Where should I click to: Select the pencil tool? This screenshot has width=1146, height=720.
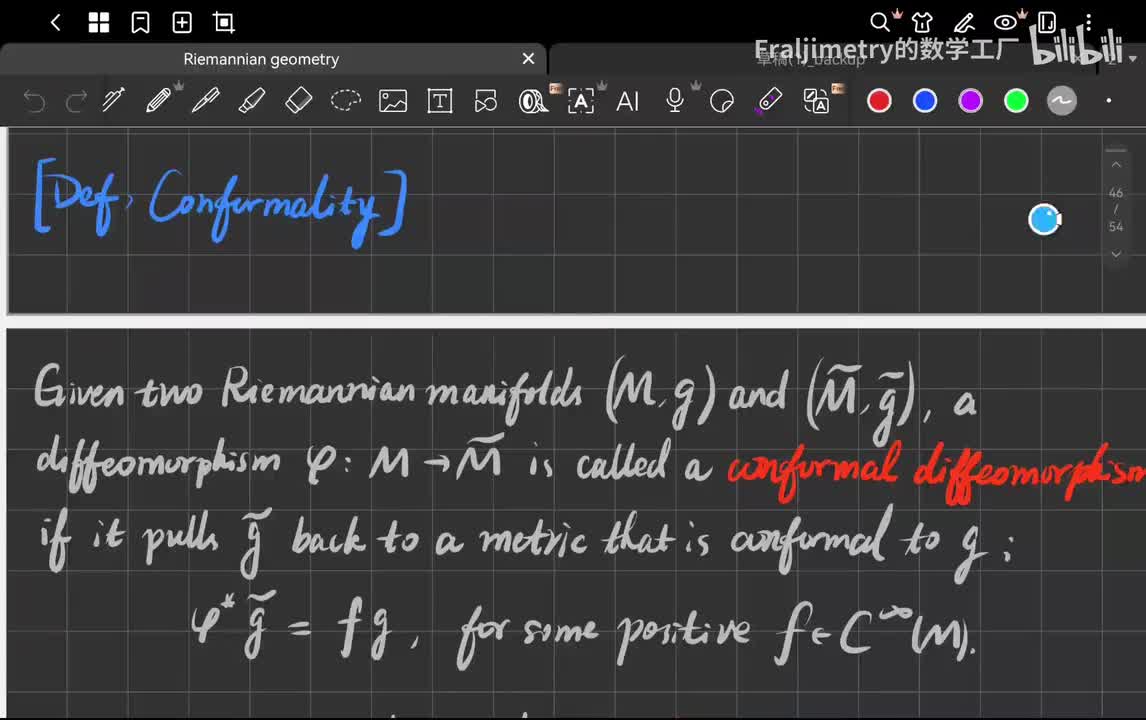click(159, 100)
